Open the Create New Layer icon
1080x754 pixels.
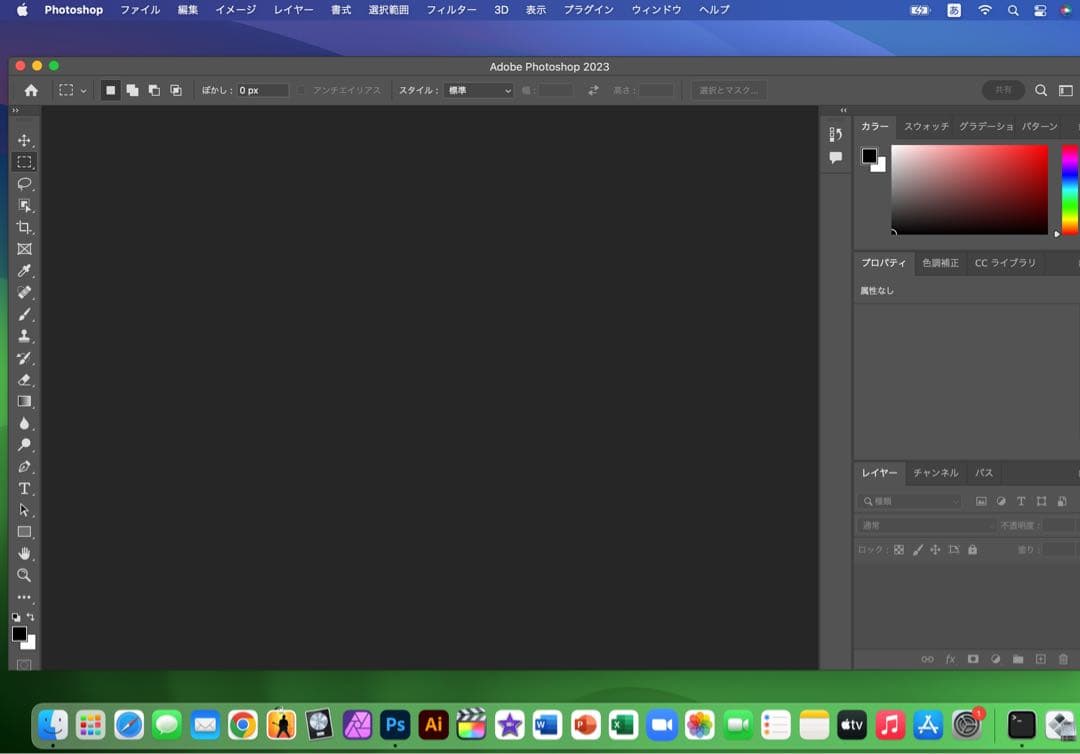pos(1041,659)
